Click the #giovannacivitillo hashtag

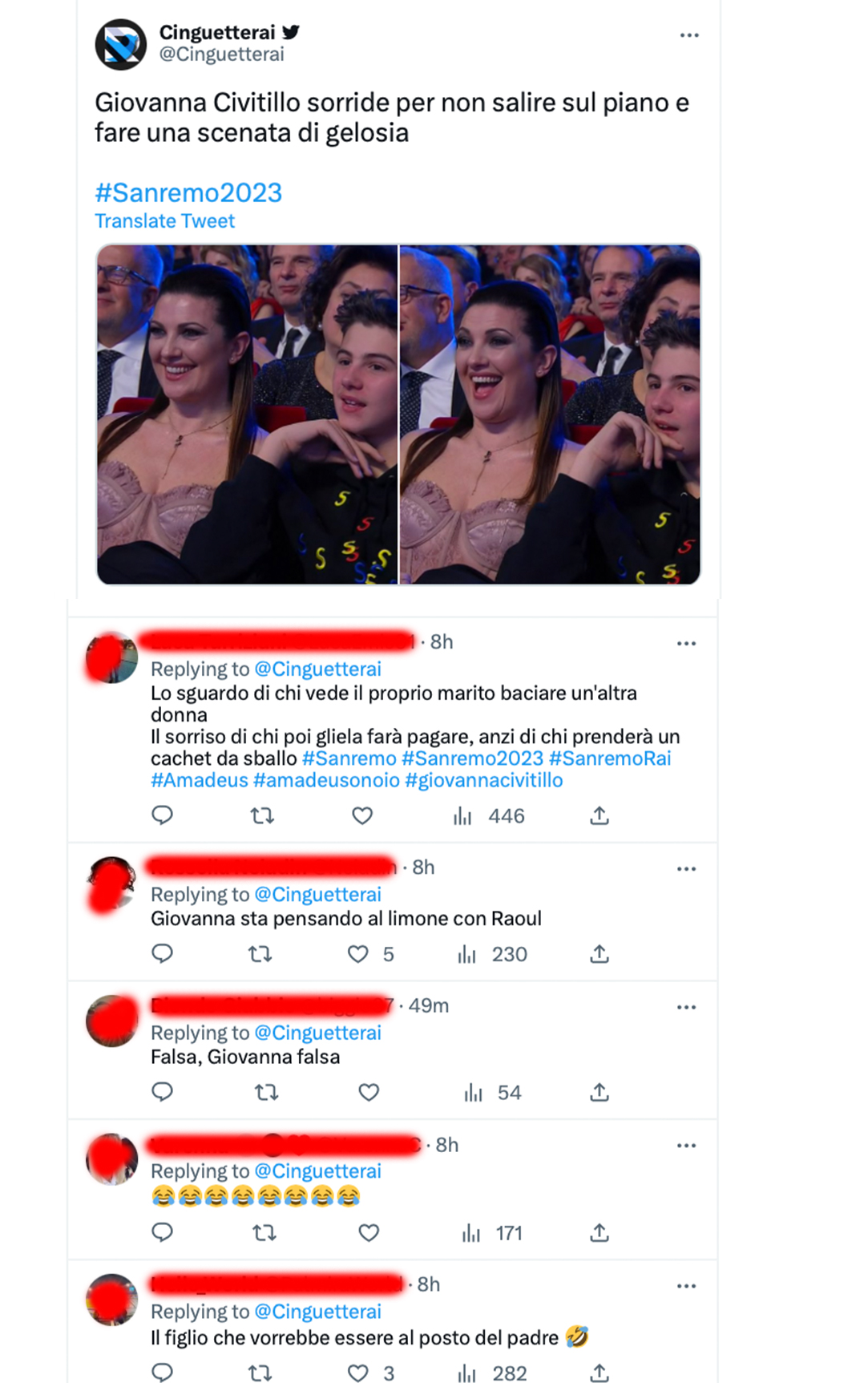coord(484,780)
